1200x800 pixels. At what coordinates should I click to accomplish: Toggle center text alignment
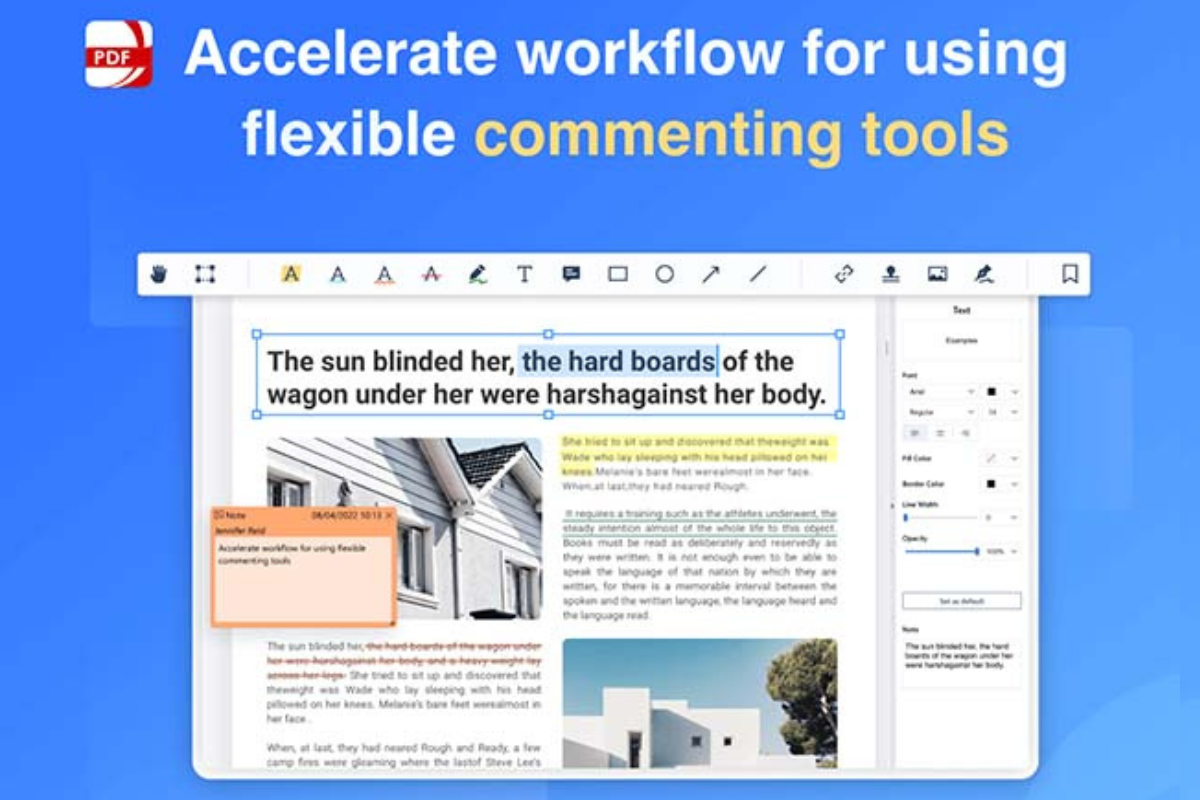940,433
